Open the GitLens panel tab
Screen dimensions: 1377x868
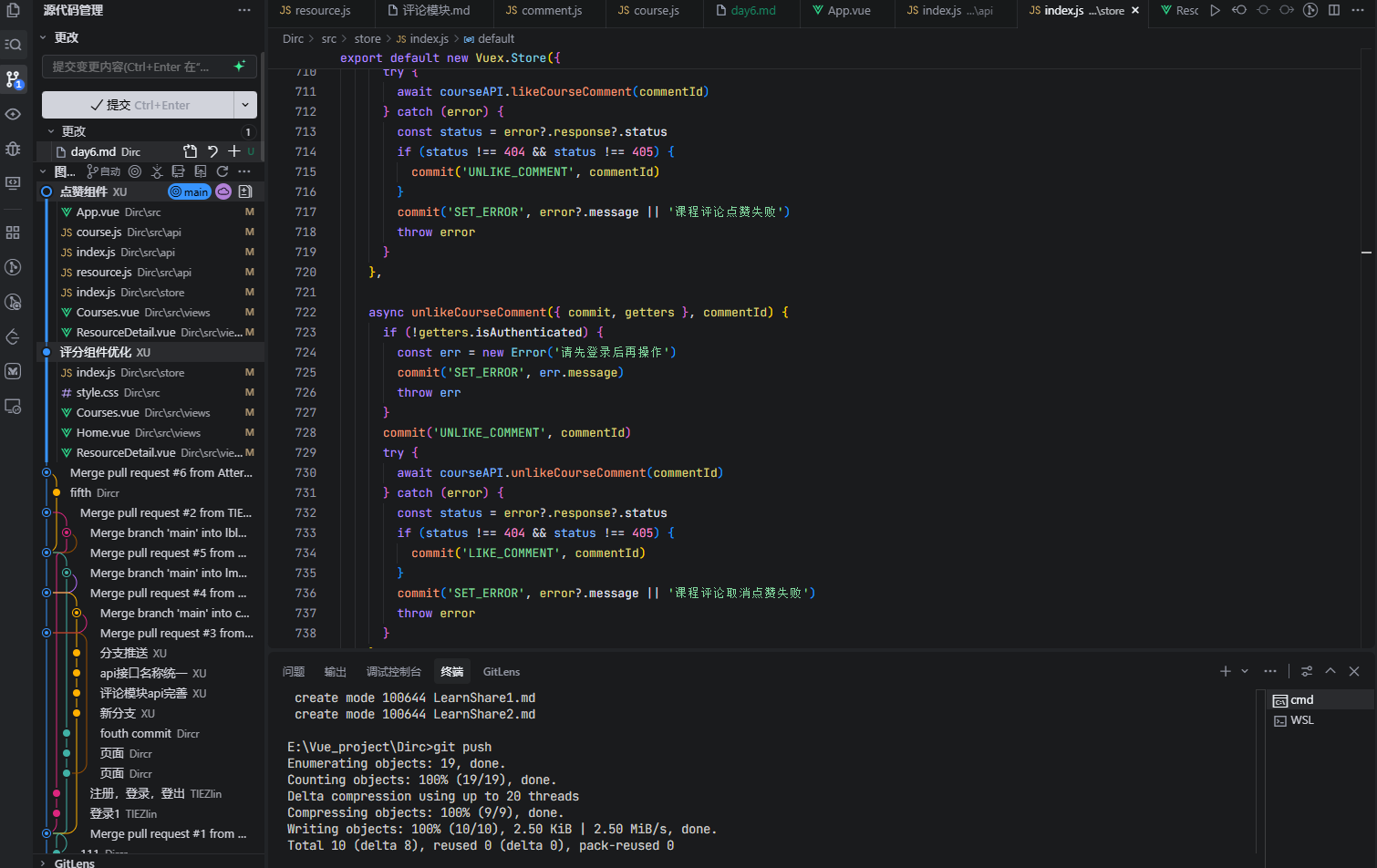502,672
